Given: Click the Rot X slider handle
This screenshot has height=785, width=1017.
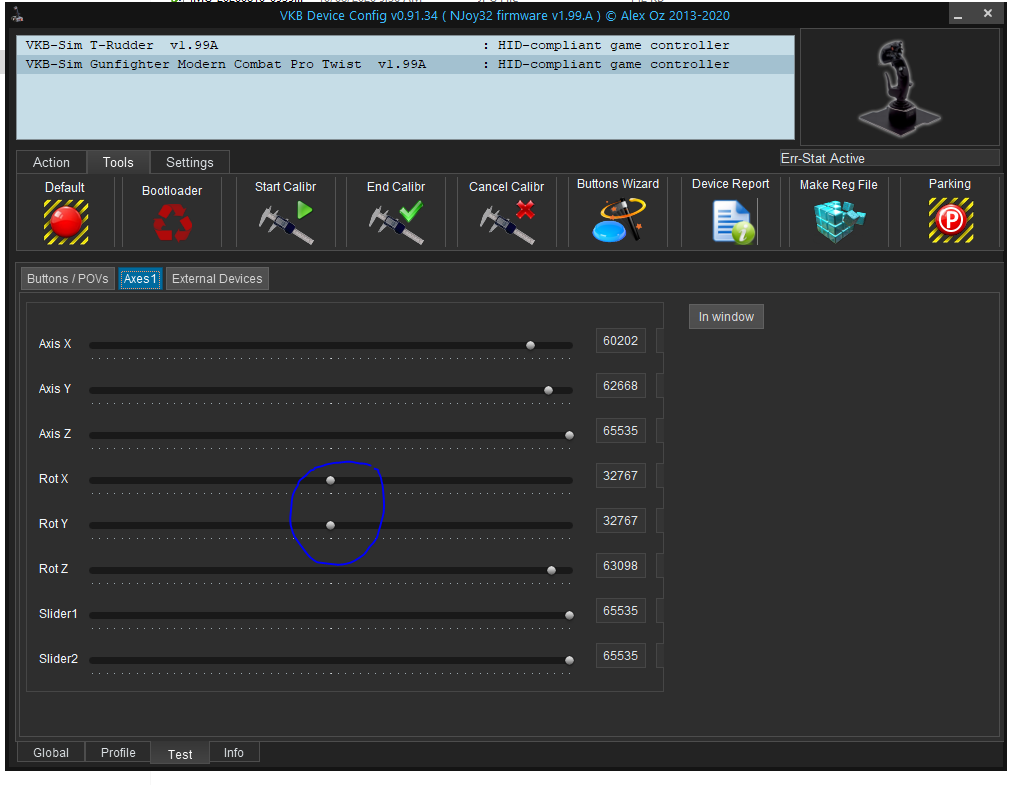Looking at the screenshot, I should (x=331, y=480).
